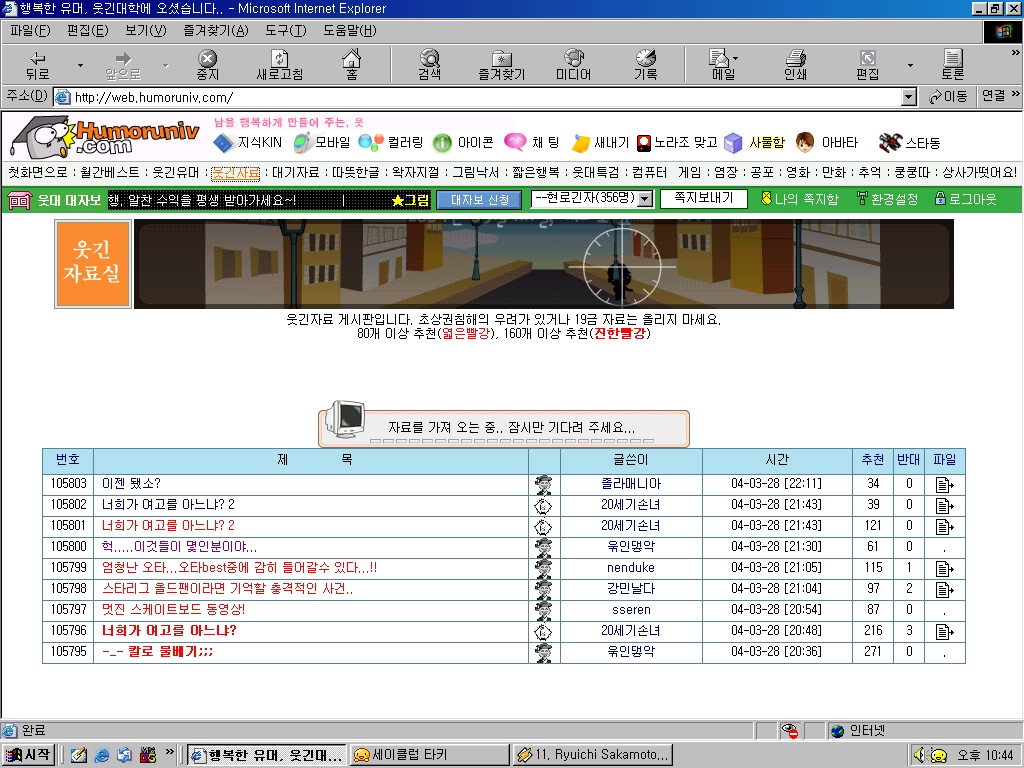This screenshot has height=768, width=1024.
Task: Expand the address bar URL dropdown
Action: (908, 97)
